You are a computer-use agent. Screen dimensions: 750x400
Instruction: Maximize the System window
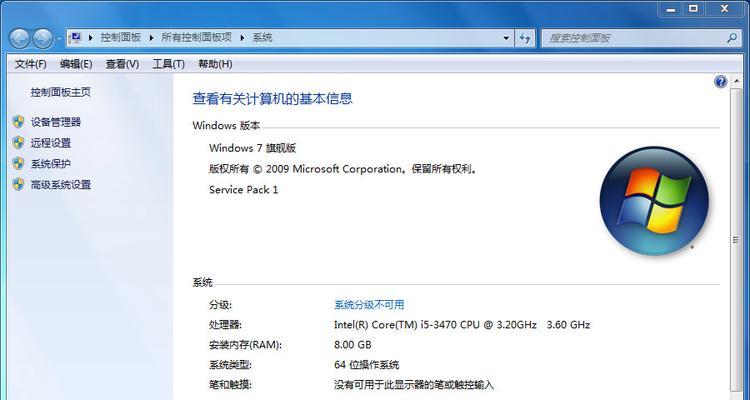[x=694, y=9]
